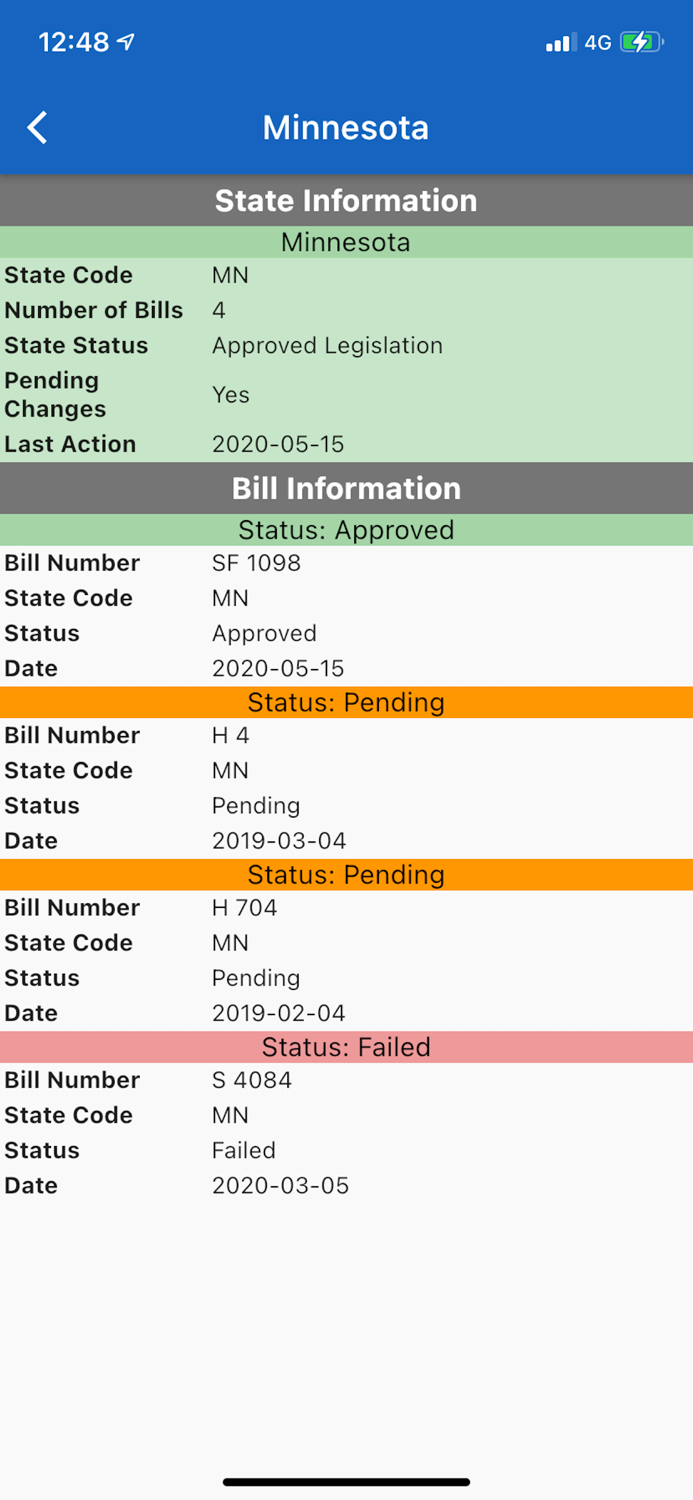Select the Status: Failed banner

pos(345,1047)
